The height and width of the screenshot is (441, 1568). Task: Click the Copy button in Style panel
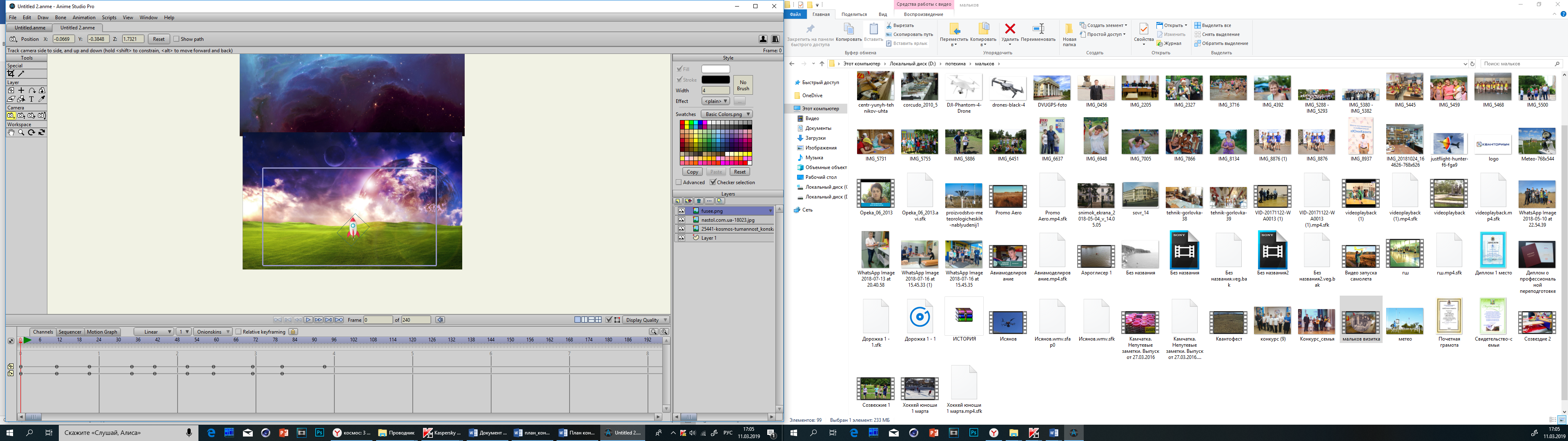point(692,172)
